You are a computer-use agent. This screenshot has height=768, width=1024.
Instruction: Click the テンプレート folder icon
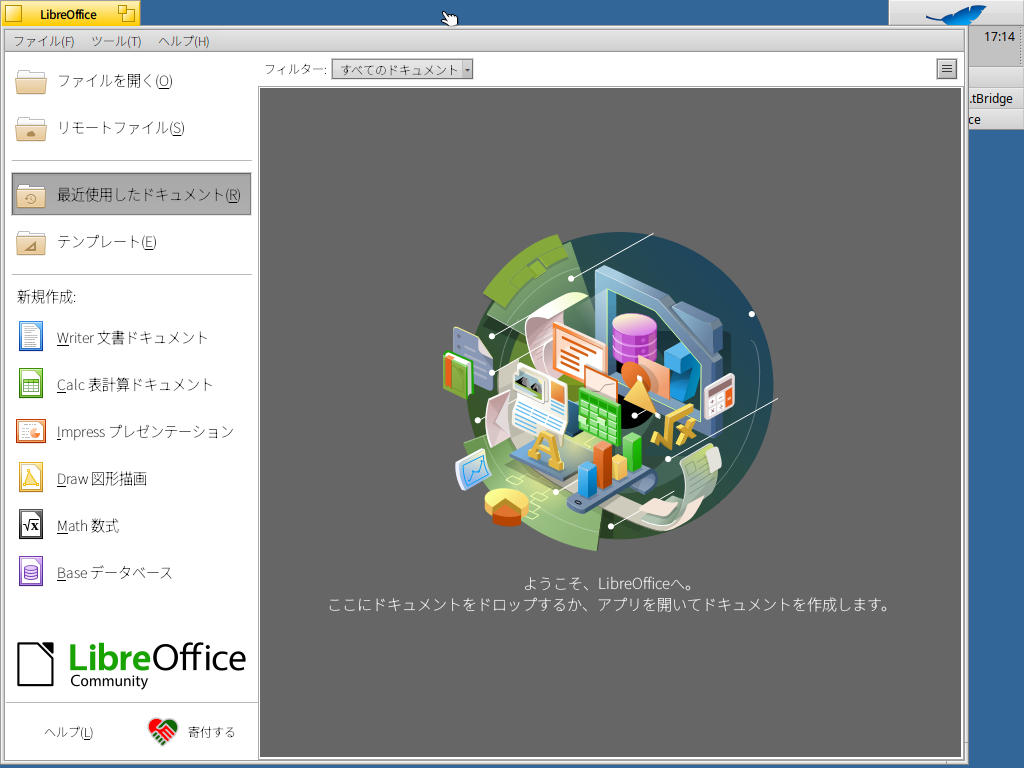(31, 242)
